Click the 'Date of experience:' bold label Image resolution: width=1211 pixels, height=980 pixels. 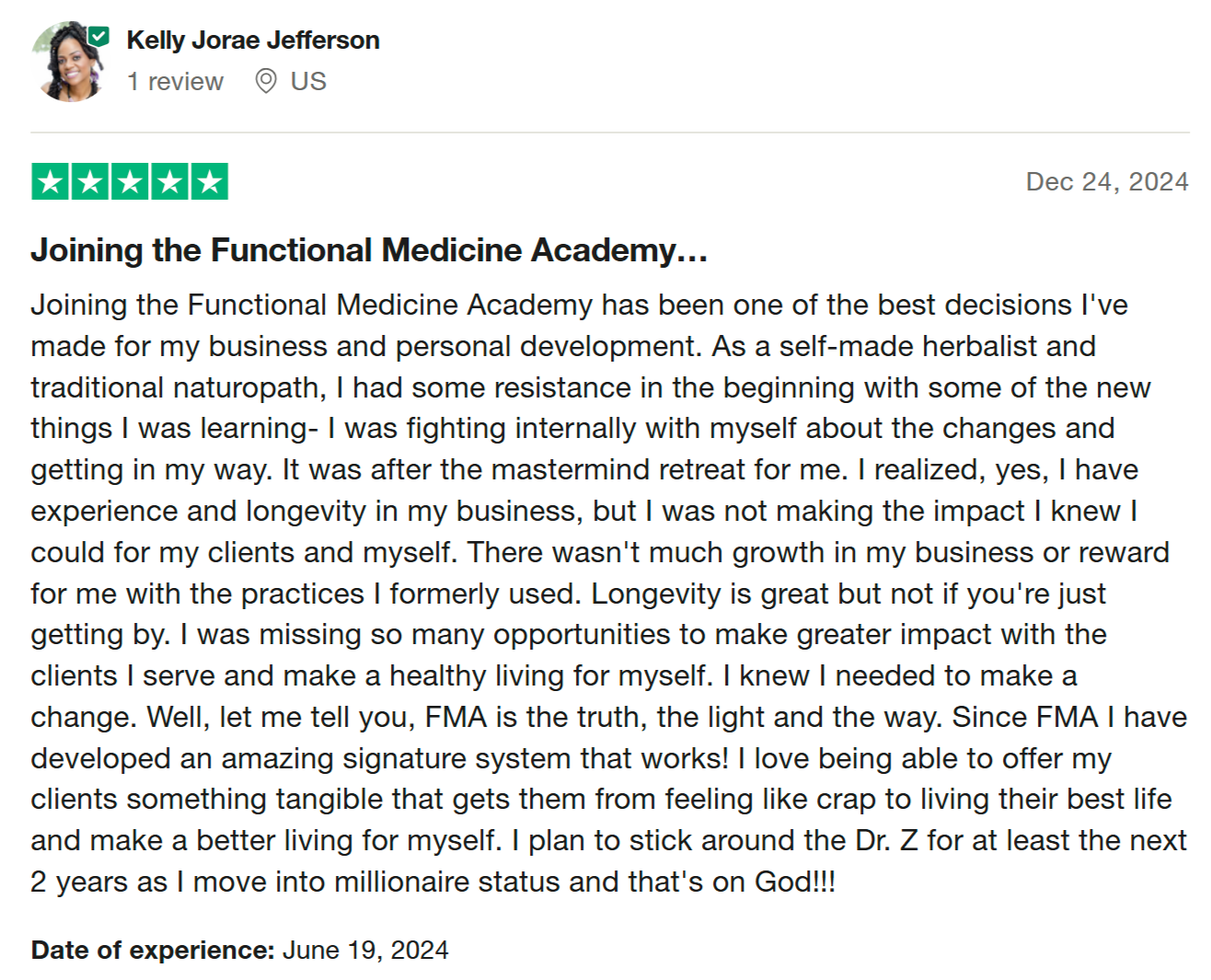(153, 951)
